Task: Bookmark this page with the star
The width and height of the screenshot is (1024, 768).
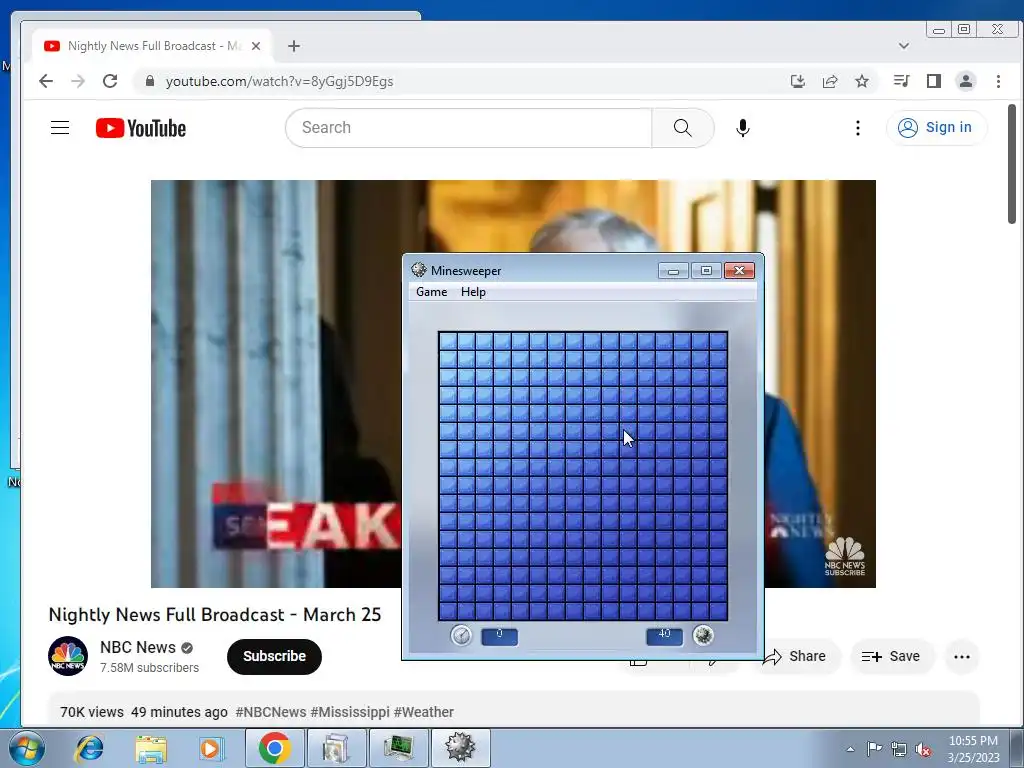Action: pyautogui.click(x=862, y=81)
